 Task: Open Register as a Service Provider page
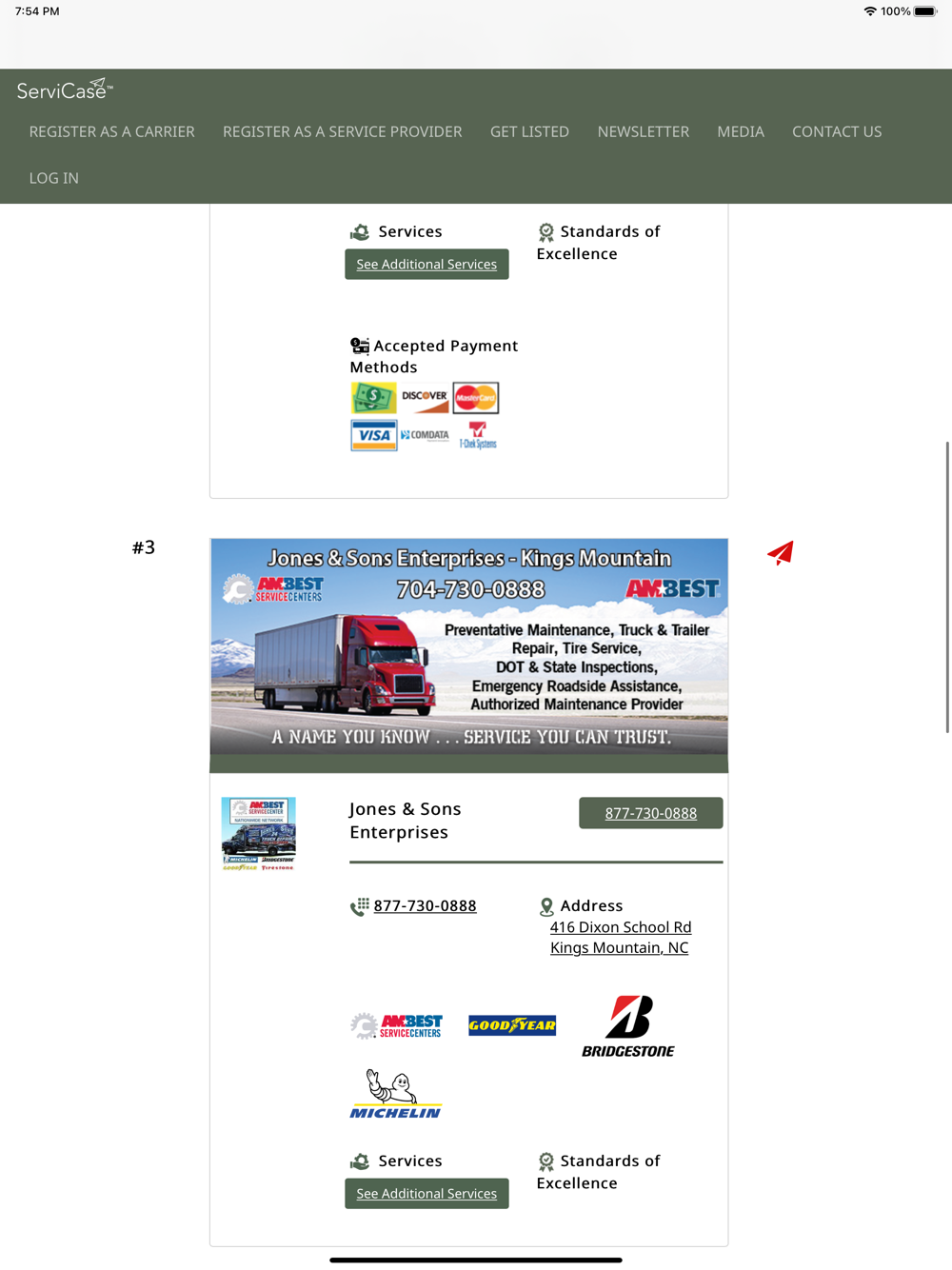click(343, 131)
